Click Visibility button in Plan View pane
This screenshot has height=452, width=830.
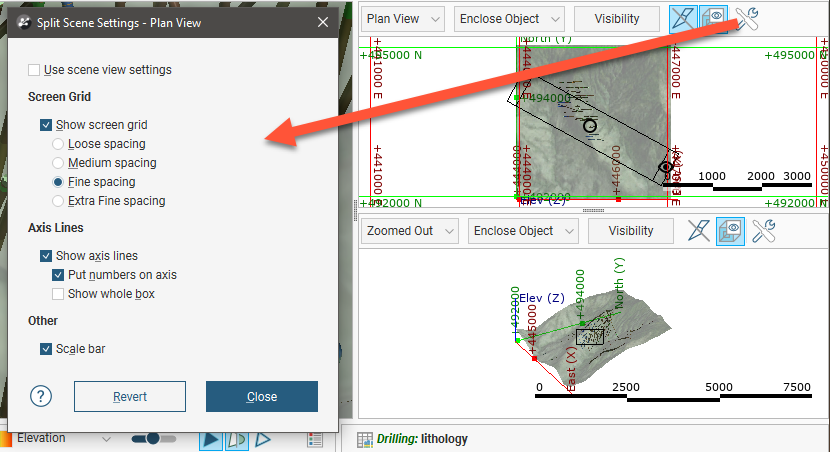point(617,19)
